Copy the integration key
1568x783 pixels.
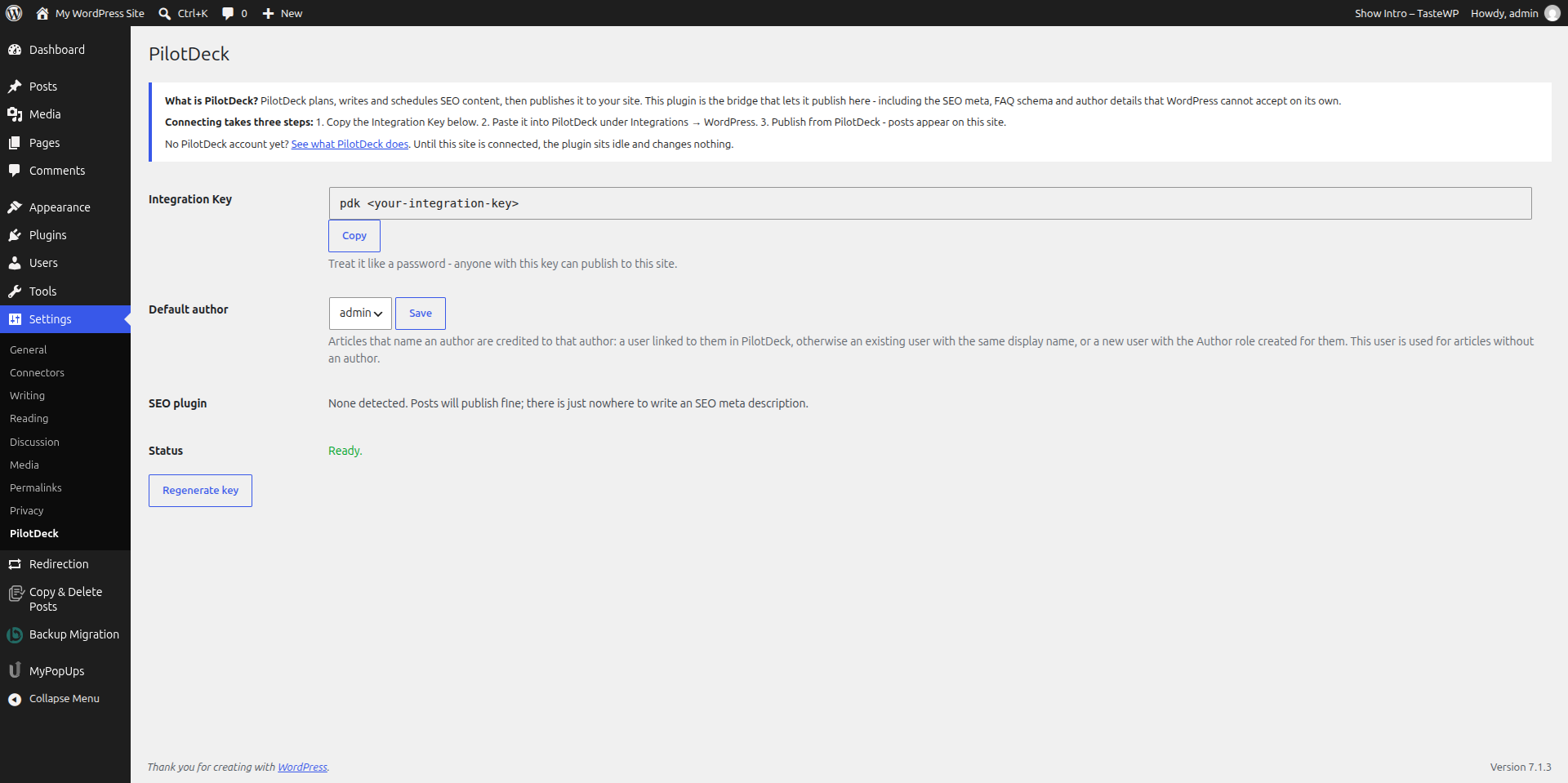pos(354,236)
